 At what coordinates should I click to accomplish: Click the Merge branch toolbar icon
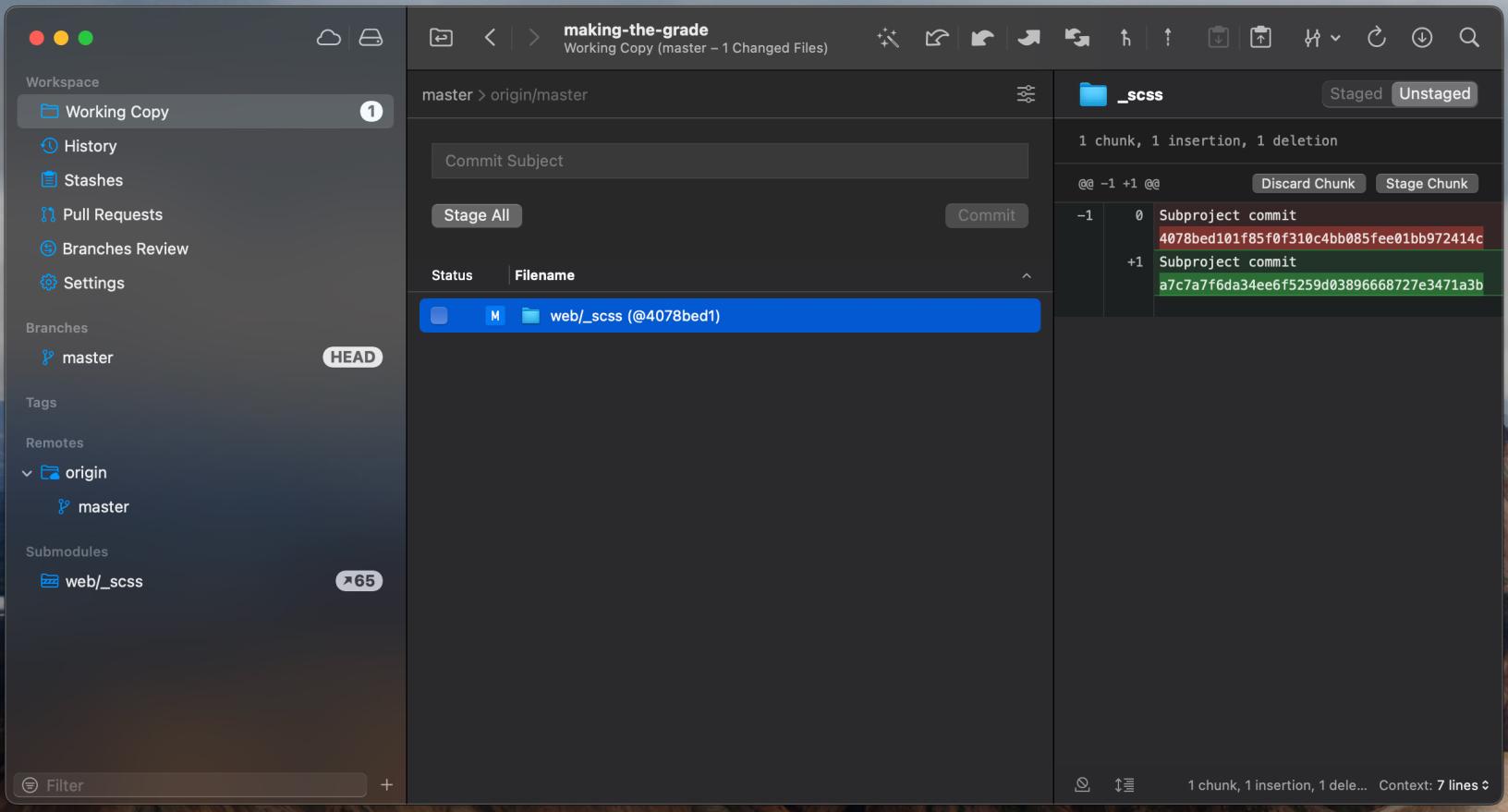1125,38
